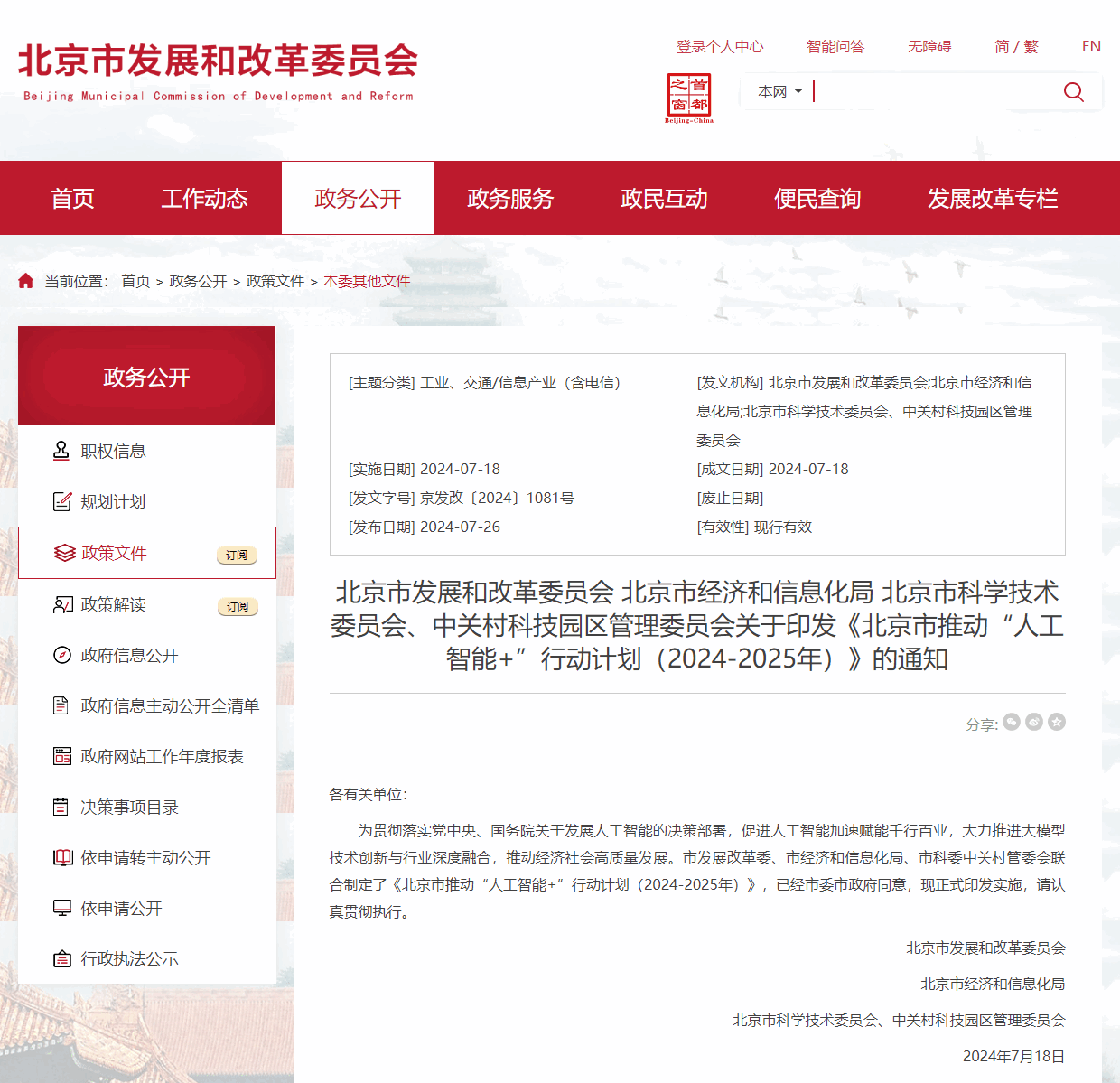The height and width of the screenshot is (1083, 1120).
Task: Subscribe using 订阅 badge beside 政策文件
Action: [237, 555]
